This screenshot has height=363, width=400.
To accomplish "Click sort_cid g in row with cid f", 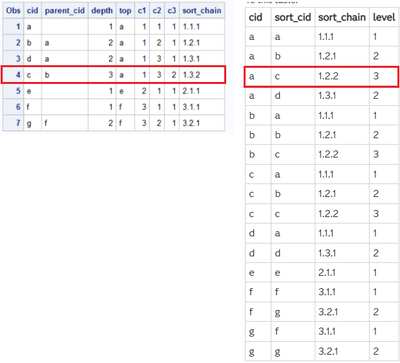I will click(278, 312).
